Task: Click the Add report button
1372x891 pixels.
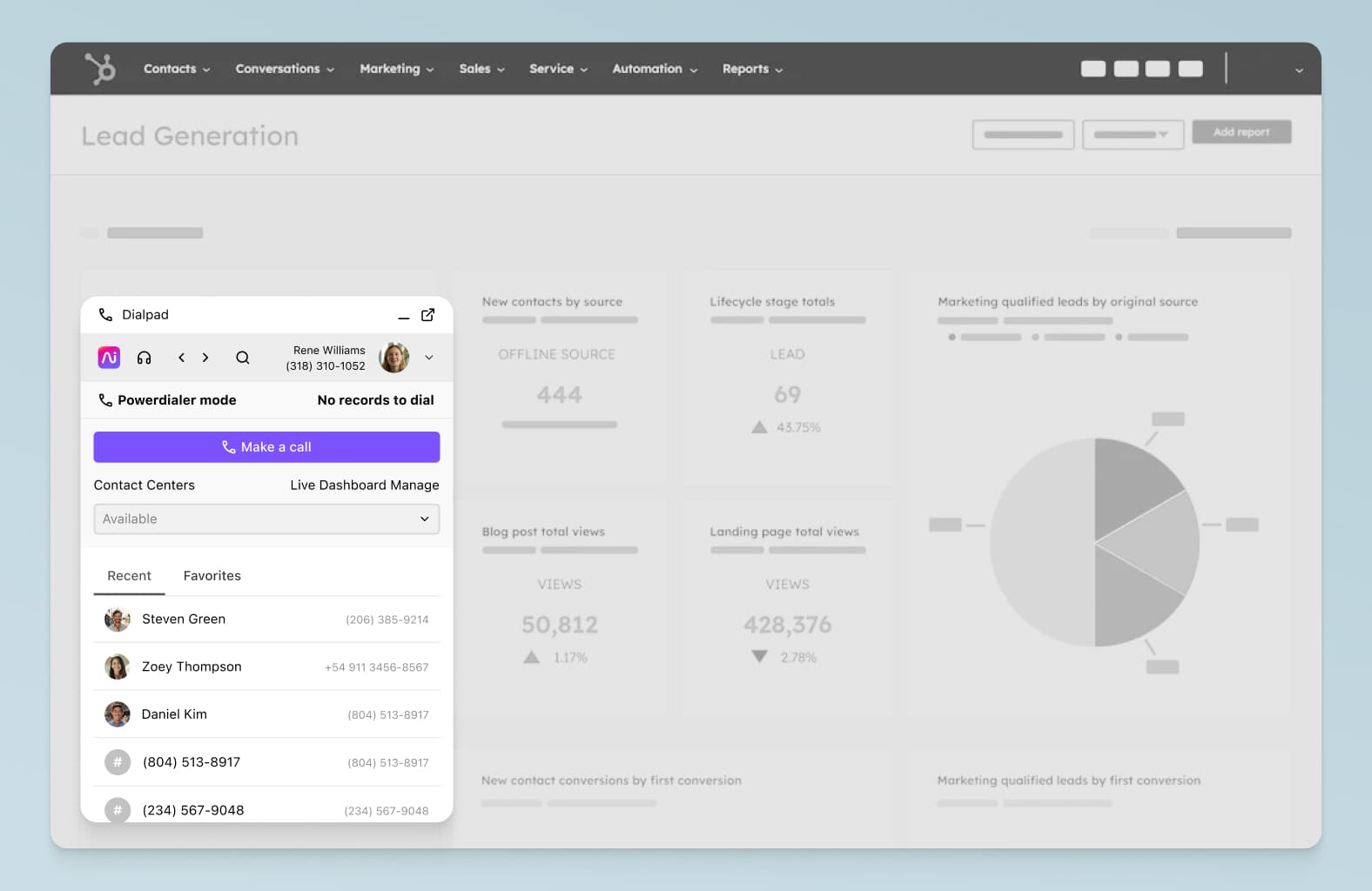Action: click(x=1241, y=132)
